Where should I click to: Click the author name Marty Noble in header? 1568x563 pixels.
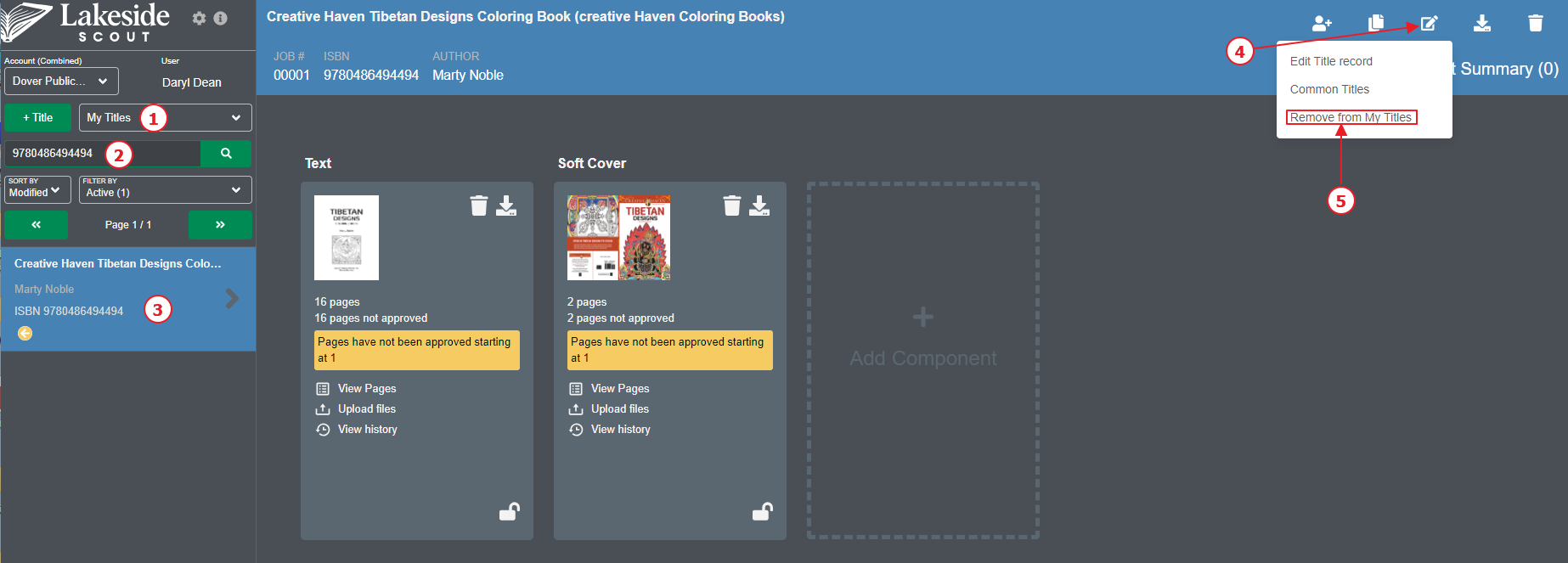468,75
